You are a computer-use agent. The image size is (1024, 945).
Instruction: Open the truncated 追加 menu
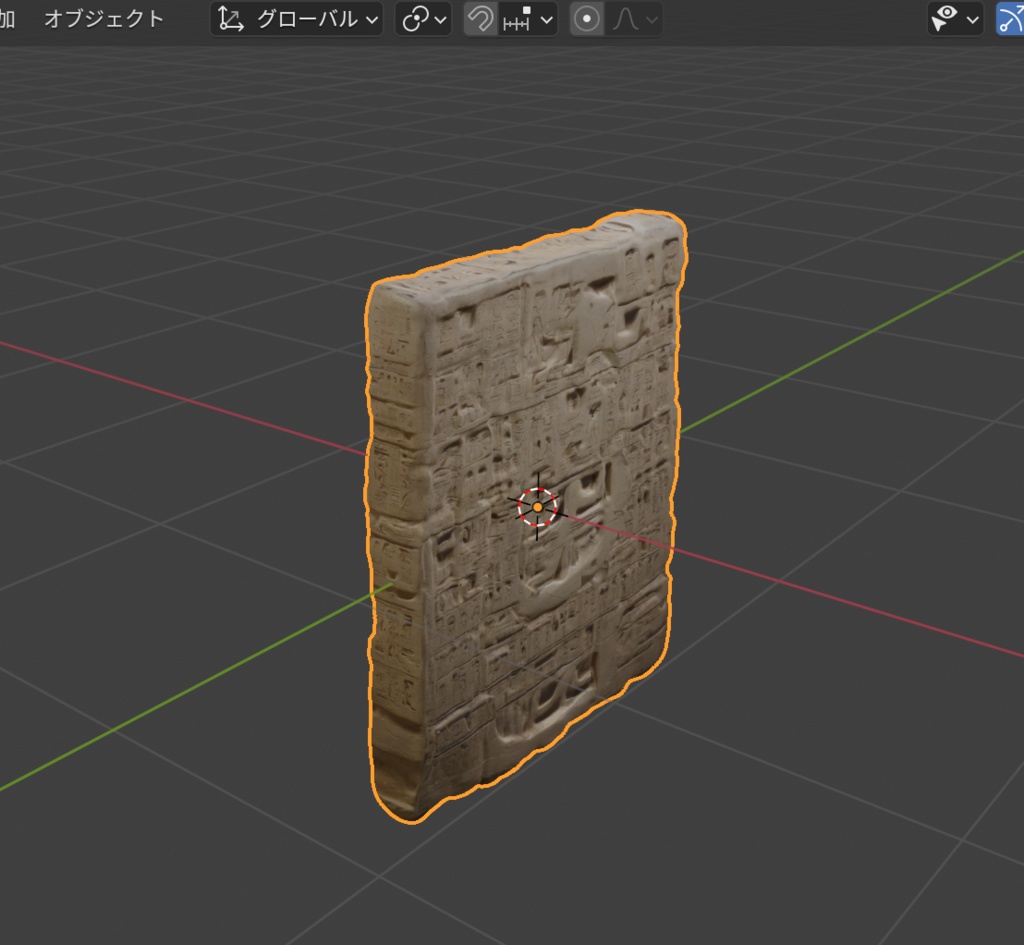point(8,17)
